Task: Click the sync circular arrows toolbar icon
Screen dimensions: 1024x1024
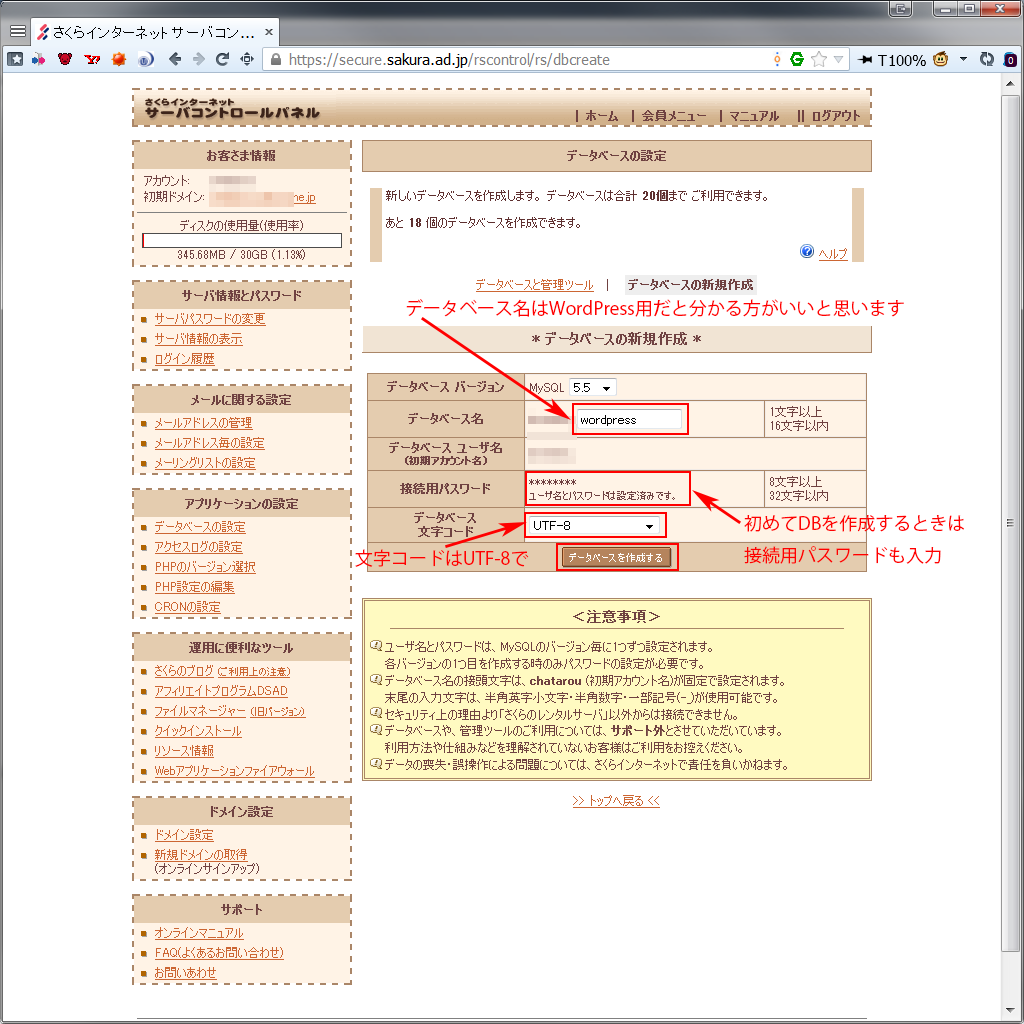Action: coord(987,59)
